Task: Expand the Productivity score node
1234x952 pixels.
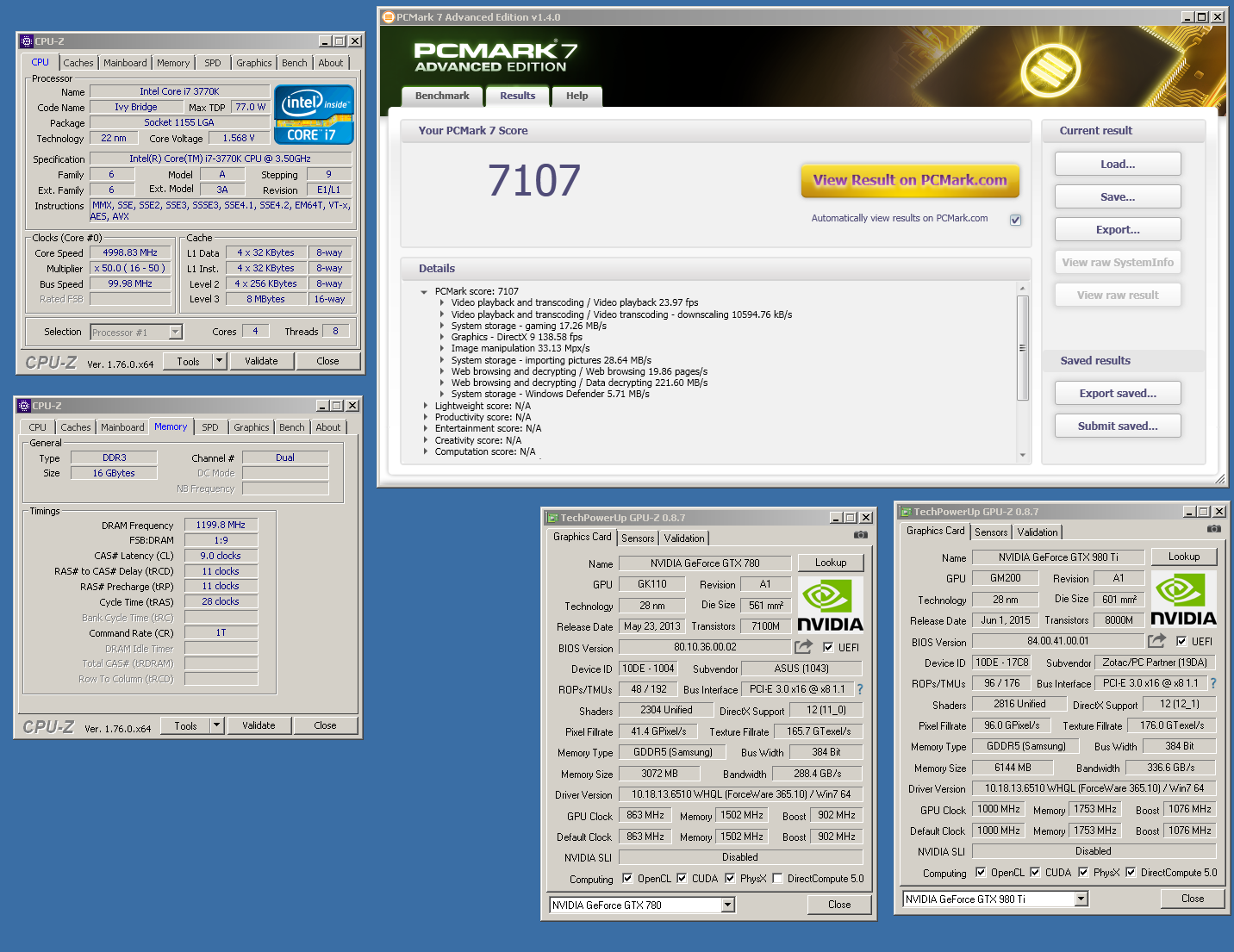Action: click(425, 417)
